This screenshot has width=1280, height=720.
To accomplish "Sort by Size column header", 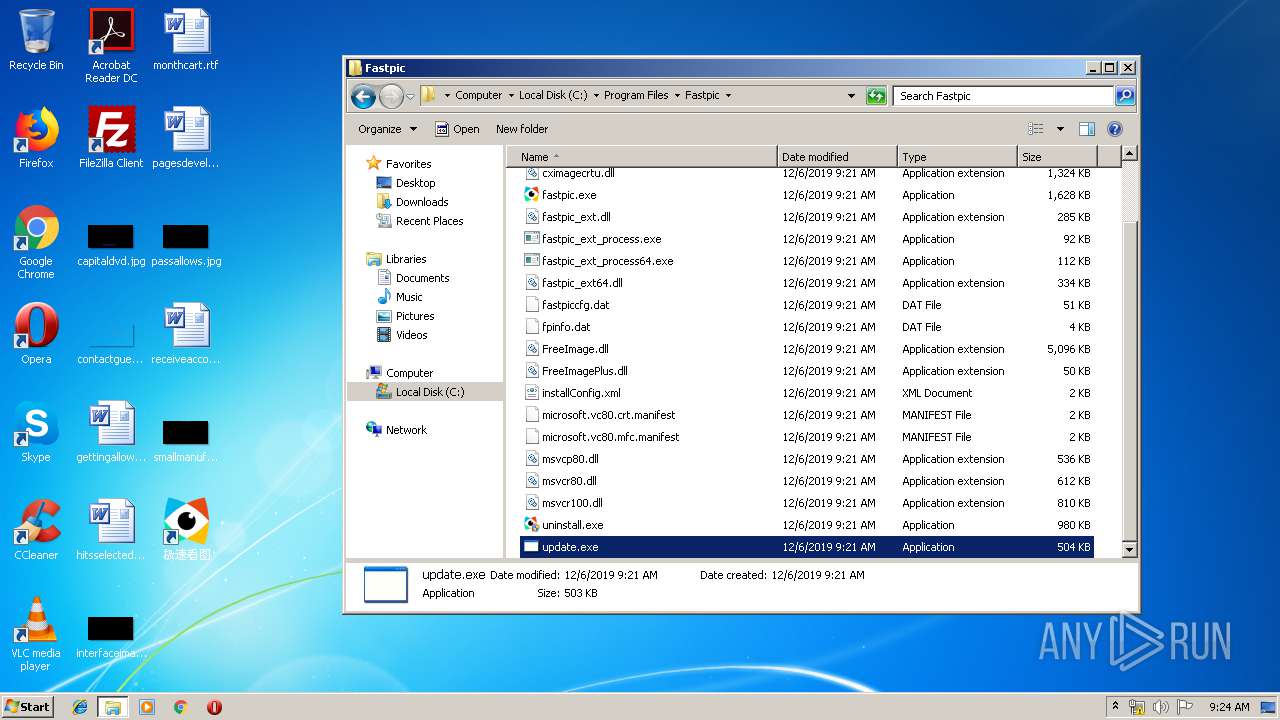I will coord(1057,157).
